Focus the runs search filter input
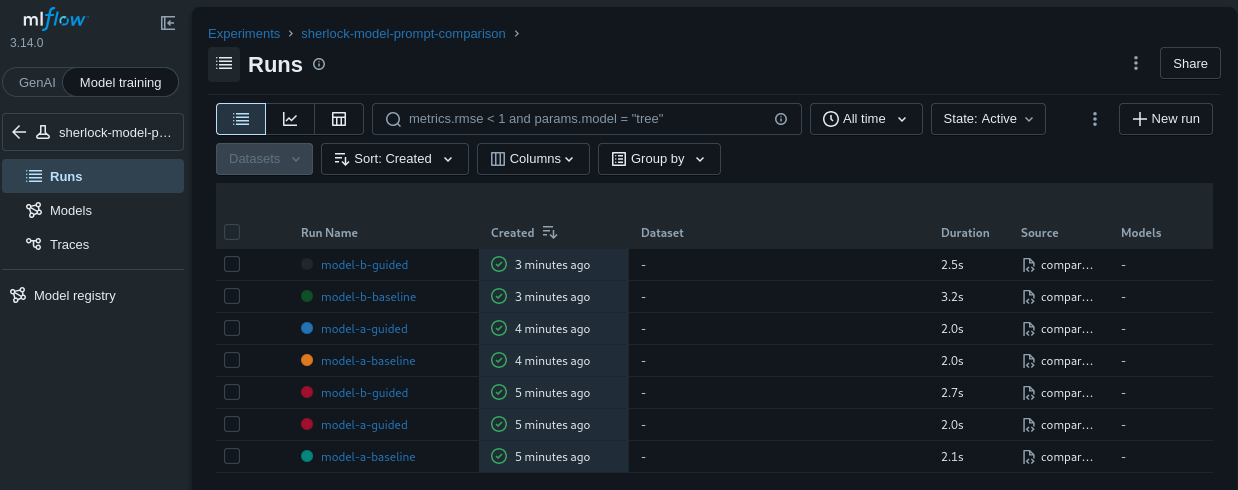Viewport: 1238px width, 490px height. click(x=585, y=119)
